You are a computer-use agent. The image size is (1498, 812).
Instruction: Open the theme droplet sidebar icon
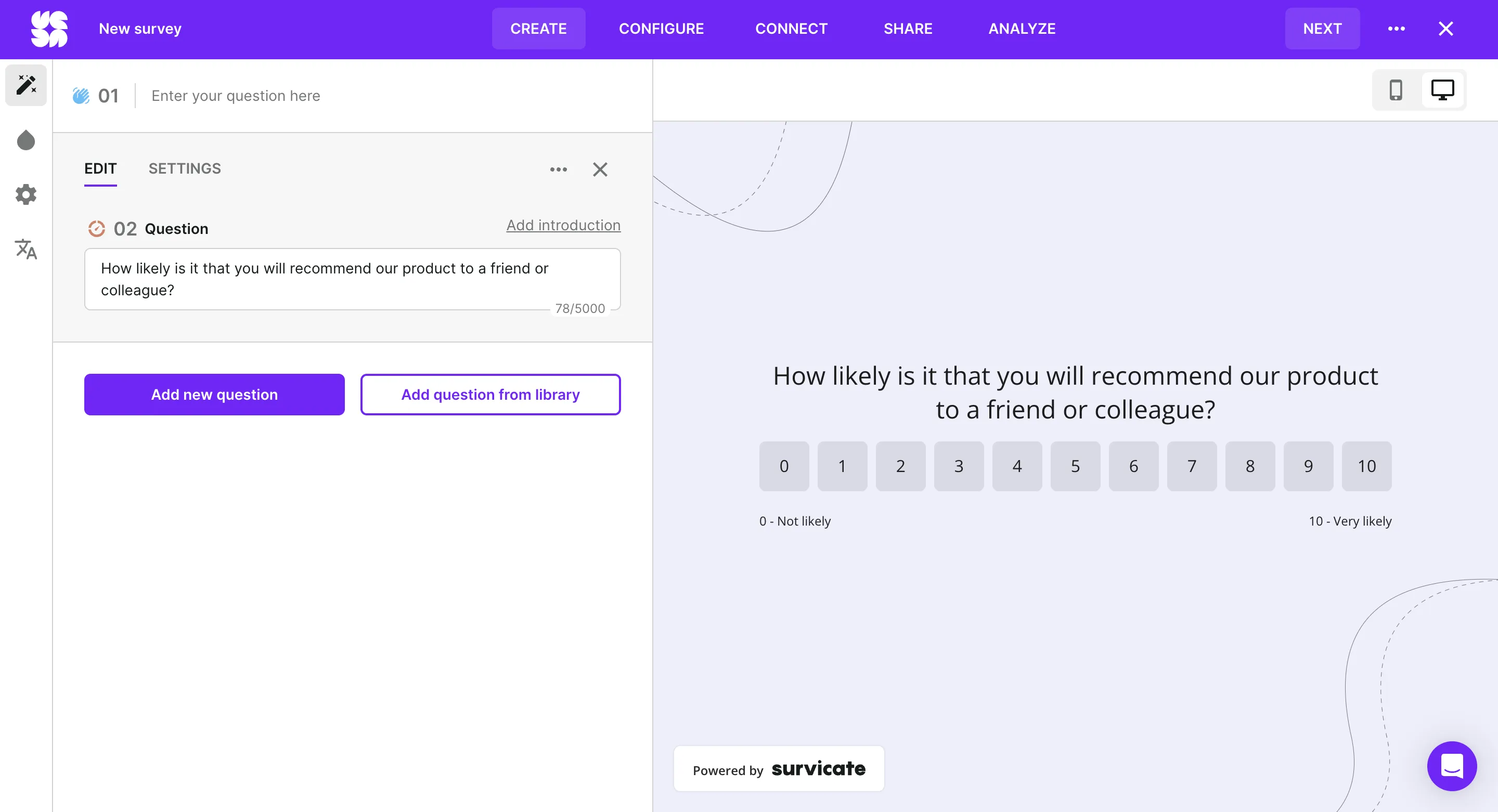coord(26,140)
